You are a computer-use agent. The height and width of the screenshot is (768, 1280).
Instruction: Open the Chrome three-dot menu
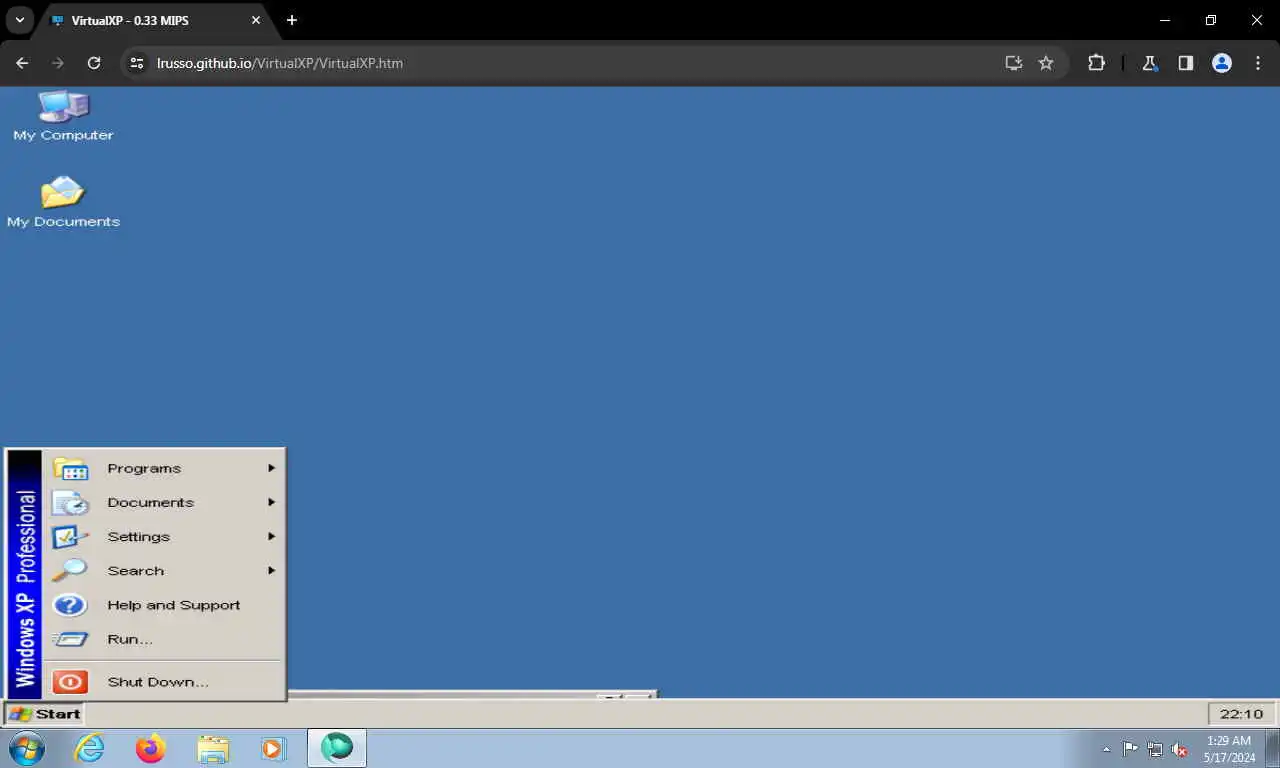pyautogui.click(x=1258, y=63)
